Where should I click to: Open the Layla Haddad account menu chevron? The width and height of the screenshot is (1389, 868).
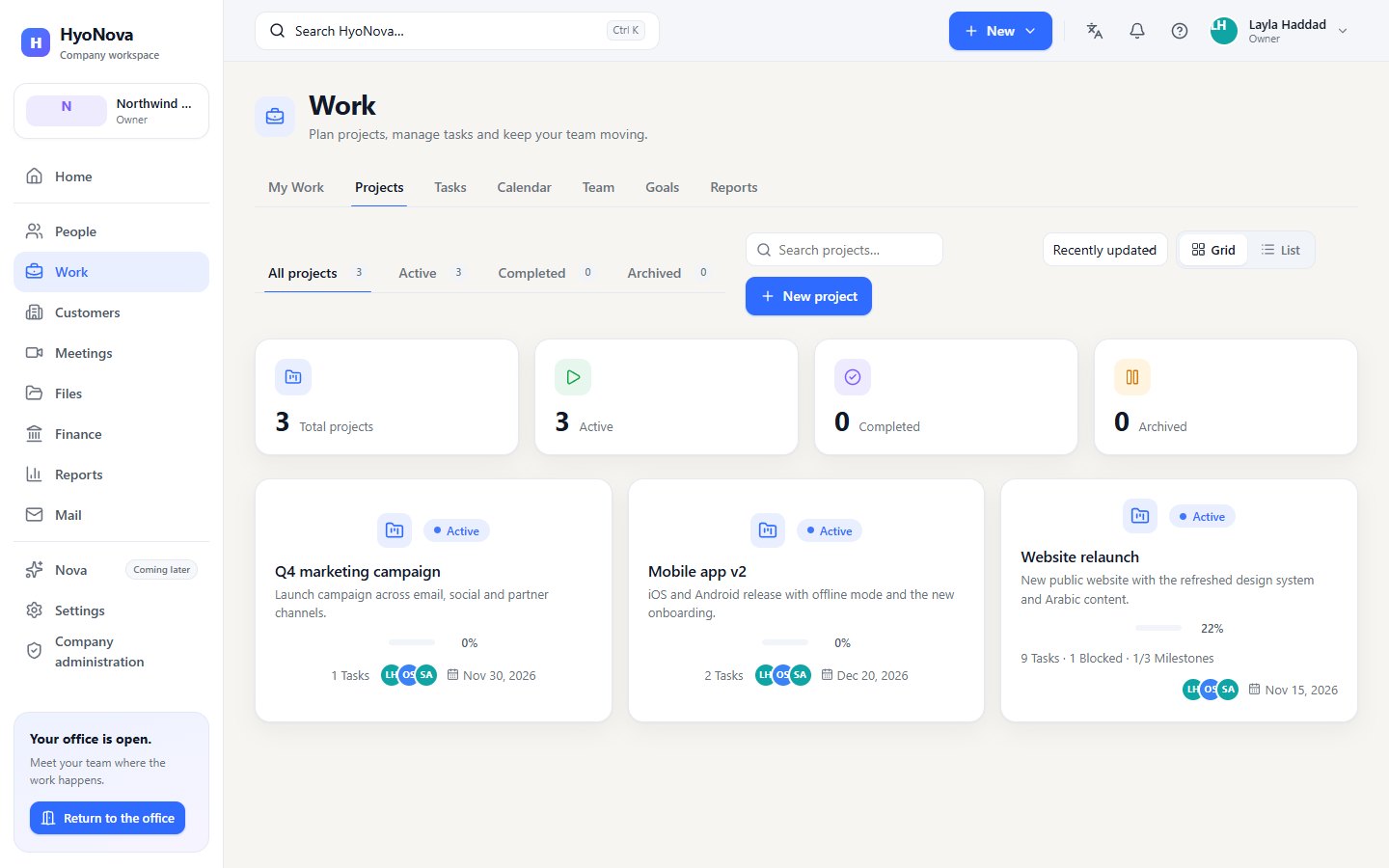[x=1343, y=31]
